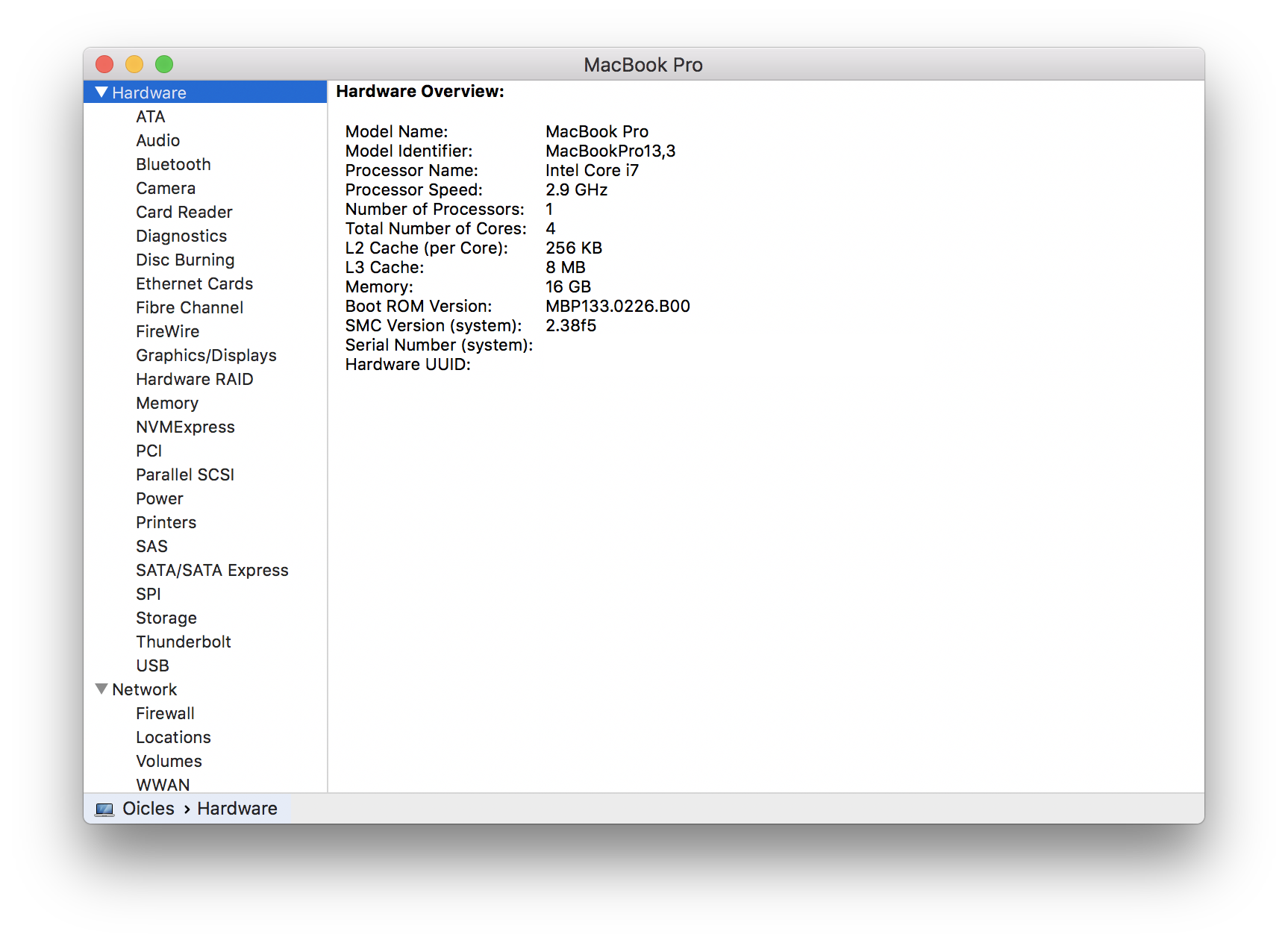Select SATA/SATA Express in the sidebar

point(212,570)
